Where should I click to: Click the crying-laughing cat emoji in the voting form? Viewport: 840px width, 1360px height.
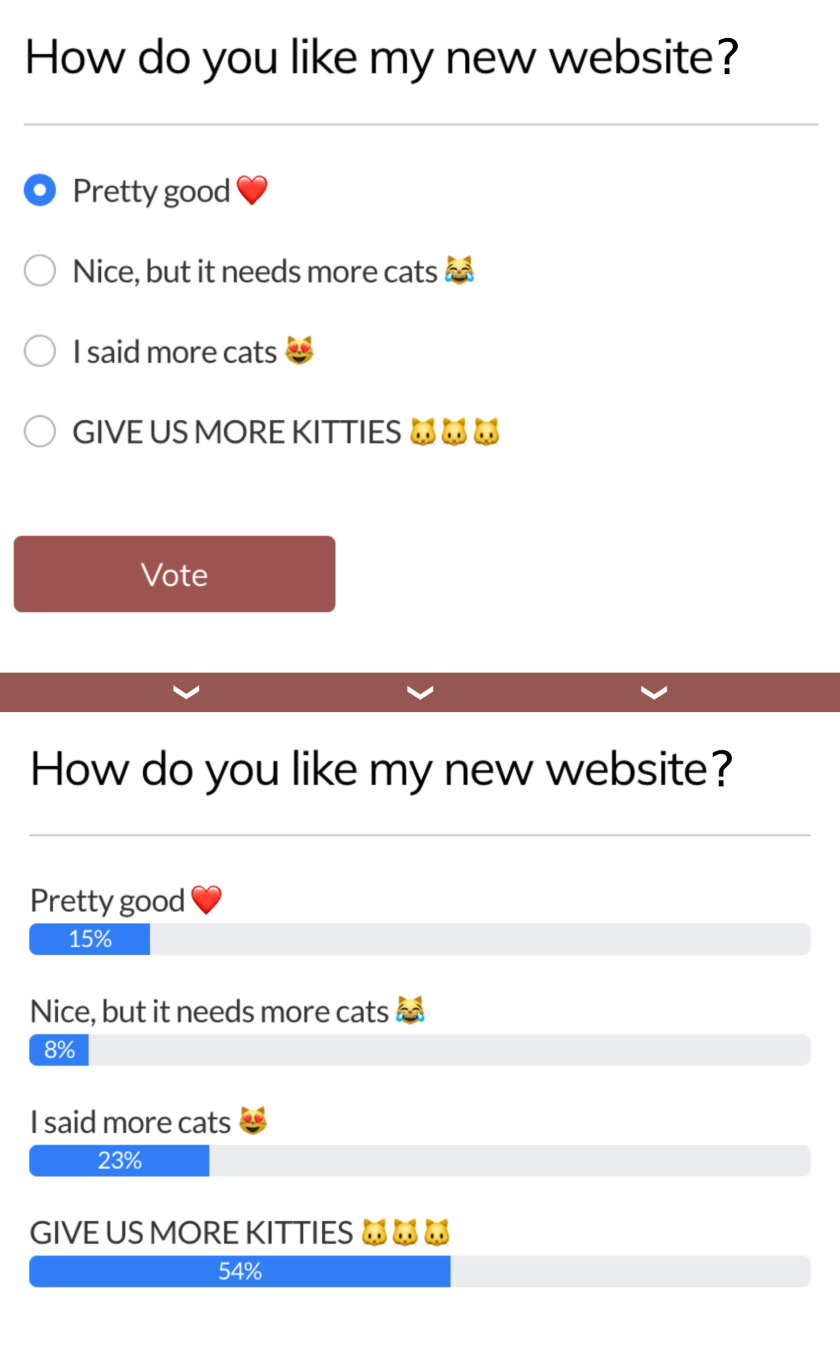coord(459,270)
